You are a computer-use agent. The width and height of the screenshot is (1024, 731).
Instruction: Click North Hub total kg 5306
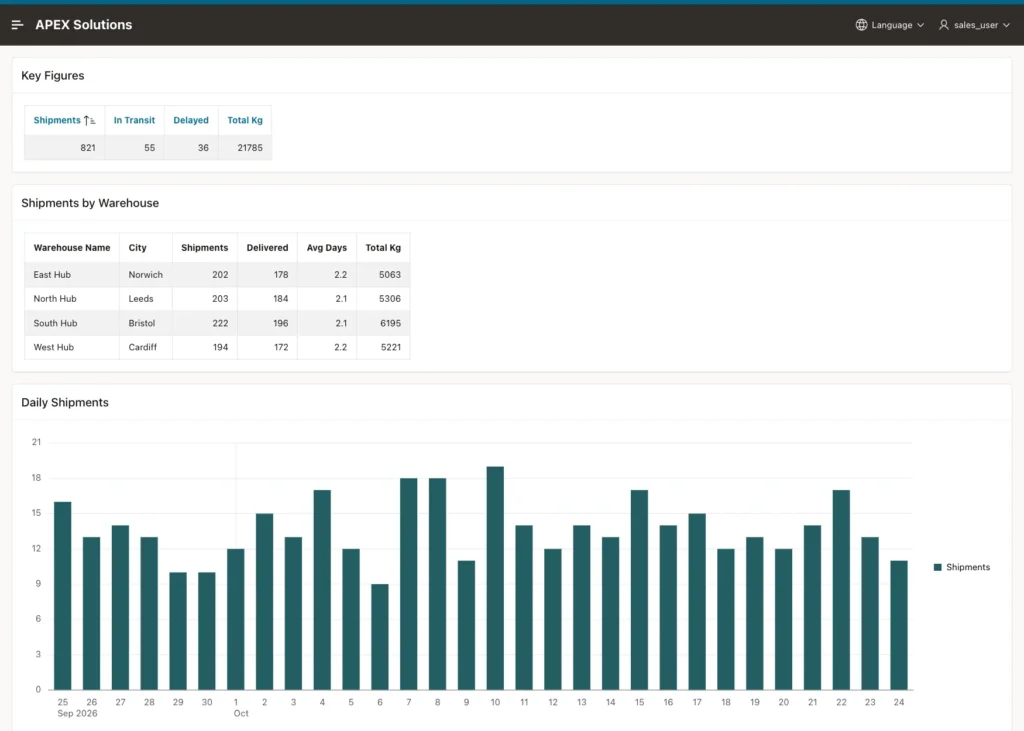tap(390, 299)
